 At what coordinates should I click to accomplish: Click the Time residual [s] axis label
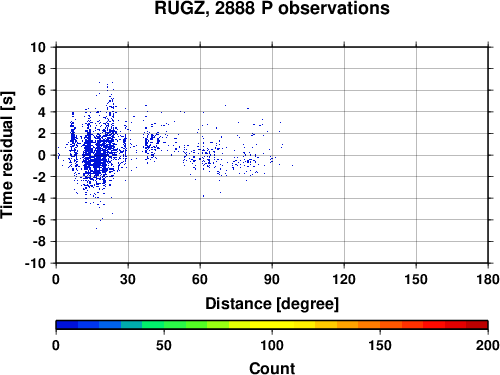click(x=7, y=155)
